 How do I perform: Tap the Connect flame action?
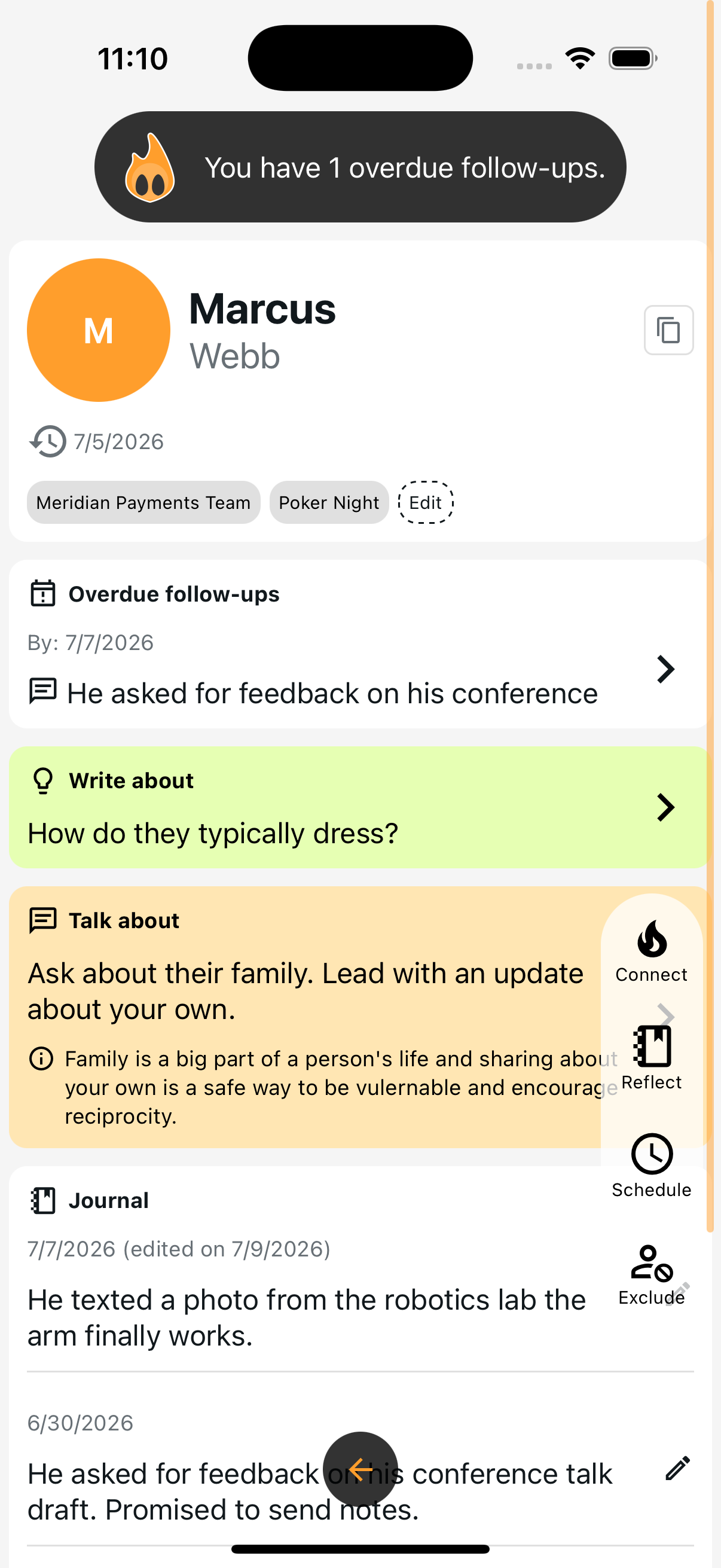(x=652, y=951)
